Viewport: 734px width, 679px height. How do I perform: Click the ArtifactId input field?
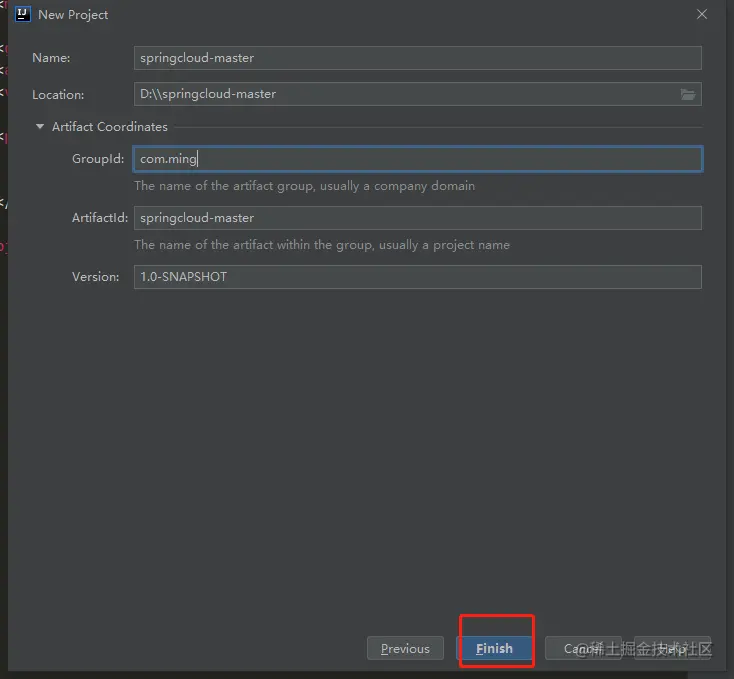pyautogui.click(x=418, y=218)
